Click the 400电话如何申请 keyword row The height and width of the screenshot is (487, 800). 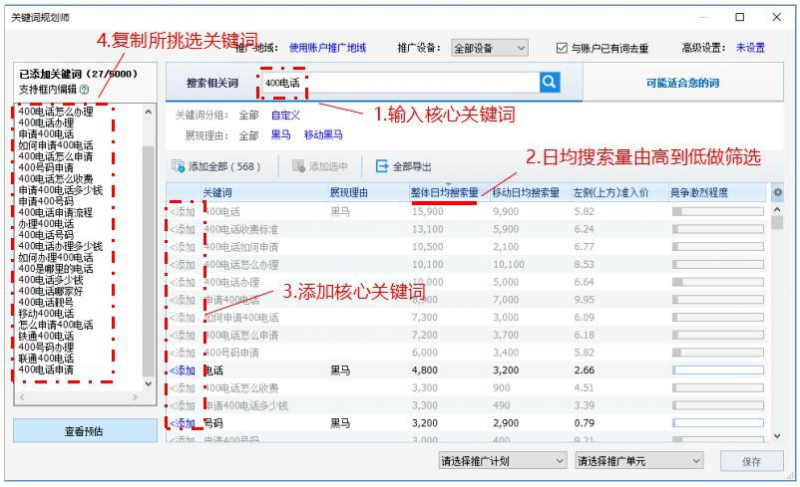pos(466,247)
